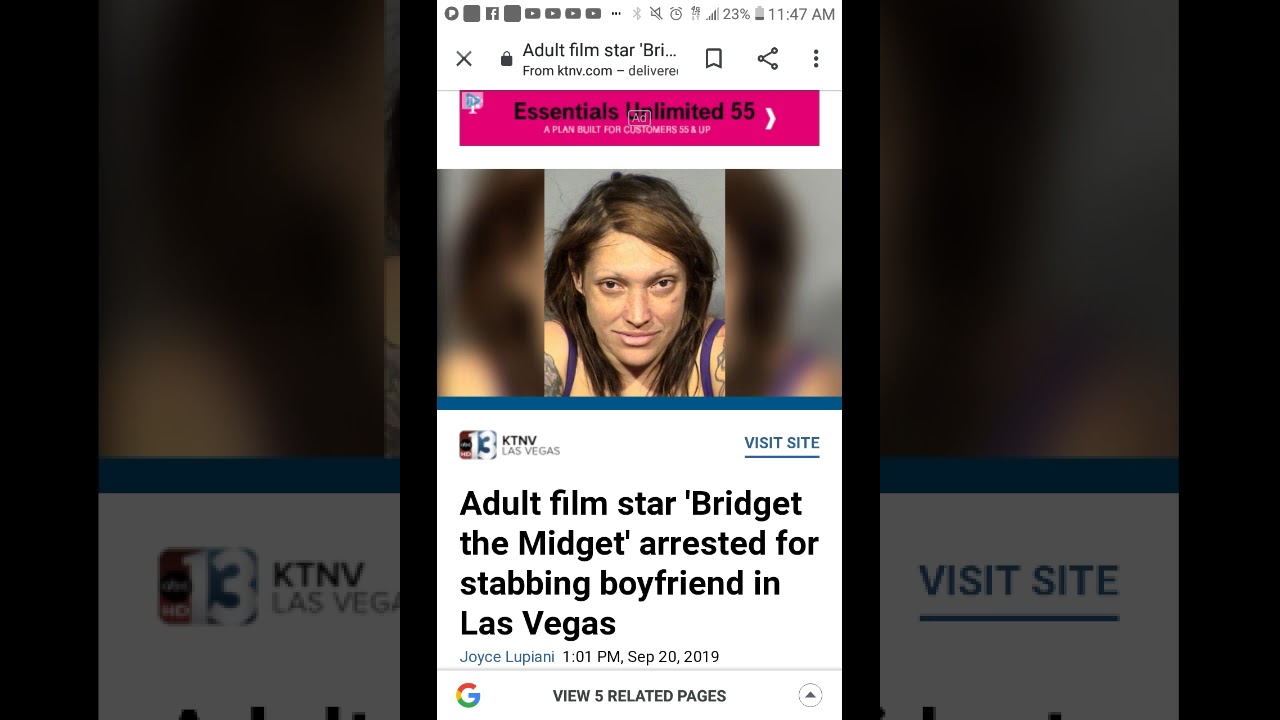1280x720 pixels.
Task: Follow the VISIT SITE link
Action: 782,443
